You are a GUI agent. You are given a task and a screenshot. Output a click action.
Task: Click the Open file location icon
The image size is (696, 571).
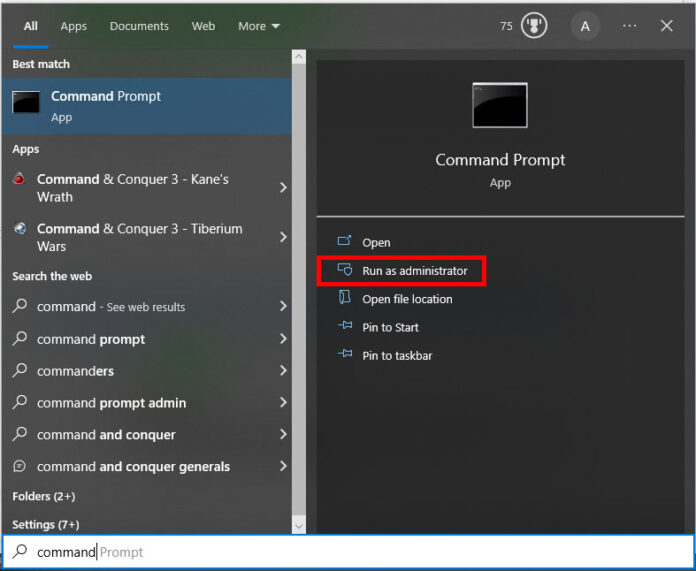345,298
